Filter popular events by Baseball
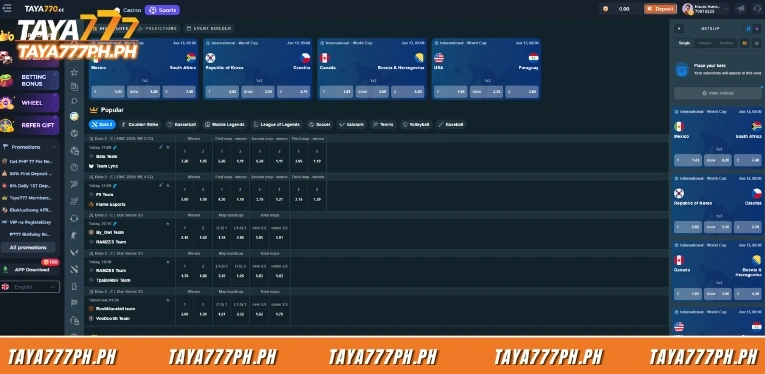This screenshot has width=765, height=374. (451, 124)
